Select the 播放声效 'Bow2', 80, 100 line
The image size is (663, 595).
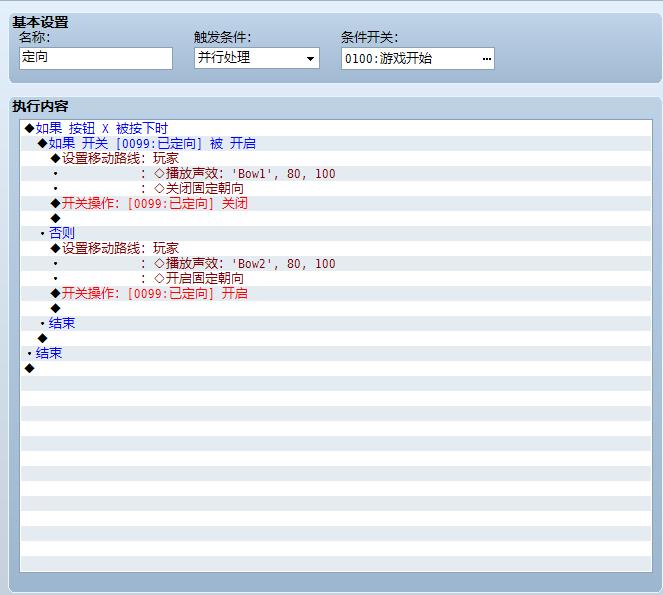336,263
